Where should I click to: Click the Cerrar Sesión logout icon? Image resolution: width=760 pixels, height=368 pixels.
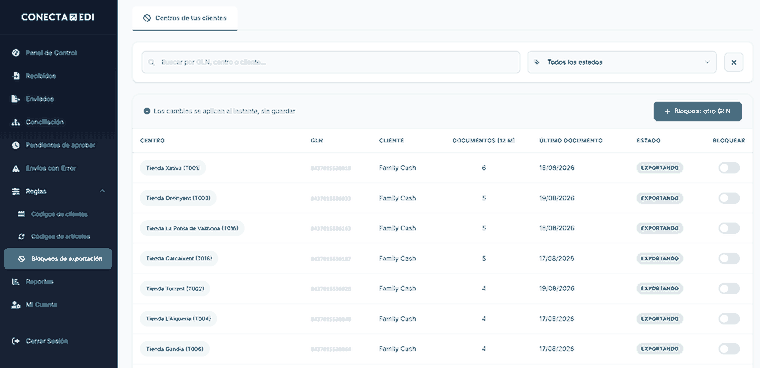pyautogui.click(x=16, y=341)
